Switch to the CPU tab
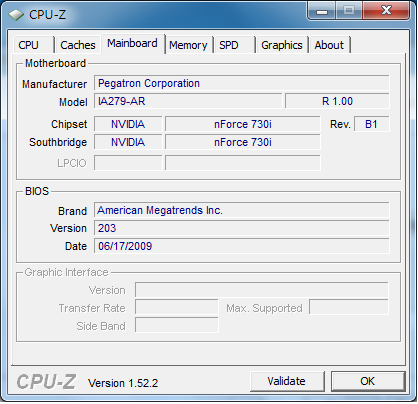Image resolution: width=418 pixels, height=404 pixels. click(x=34, y=45)
